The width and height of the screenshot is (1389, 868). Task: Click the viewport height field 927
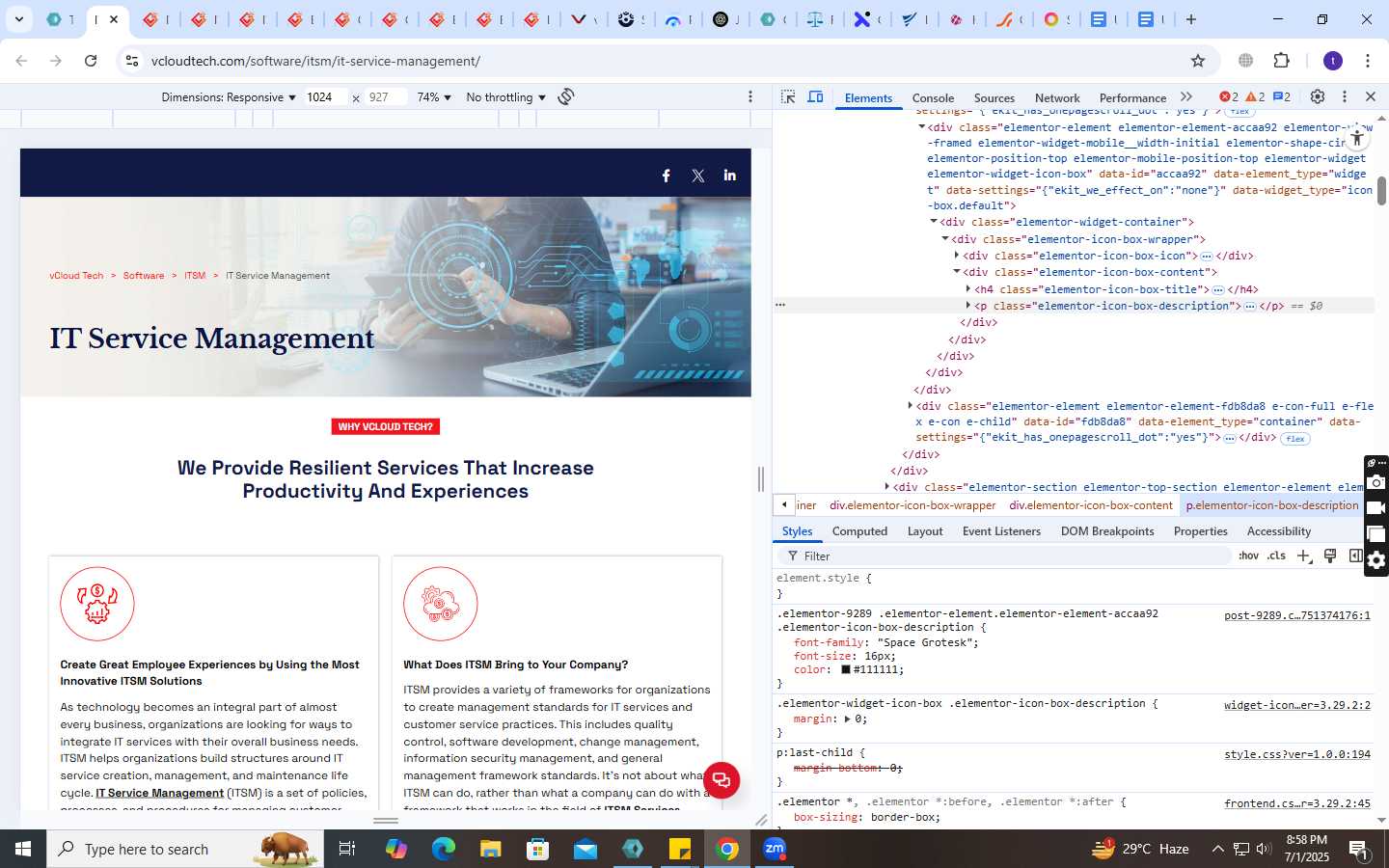(385, 97)
